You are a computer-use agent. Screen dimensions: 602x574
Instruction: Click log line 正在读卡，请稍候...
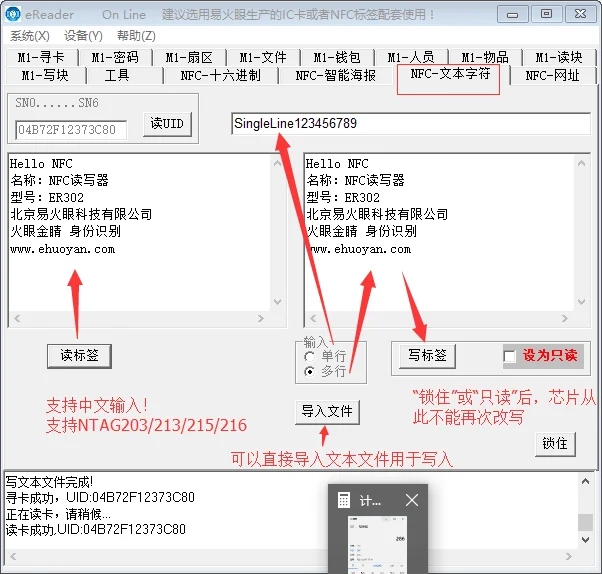[58, 514]
